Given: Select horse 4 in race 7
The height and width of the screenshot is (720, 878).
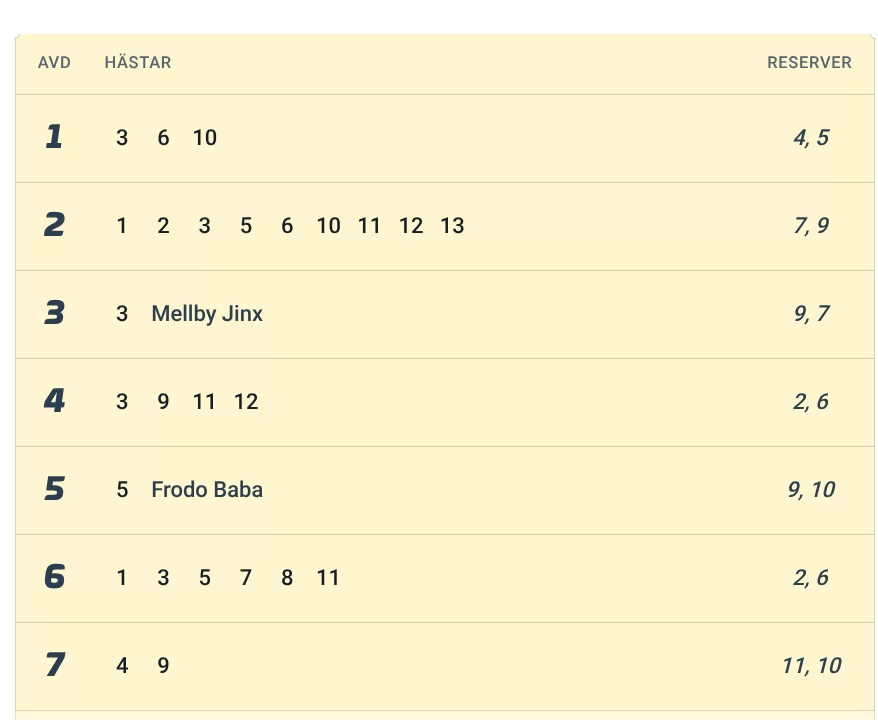Looking at the screenshot, I should [x=122, y=666].
